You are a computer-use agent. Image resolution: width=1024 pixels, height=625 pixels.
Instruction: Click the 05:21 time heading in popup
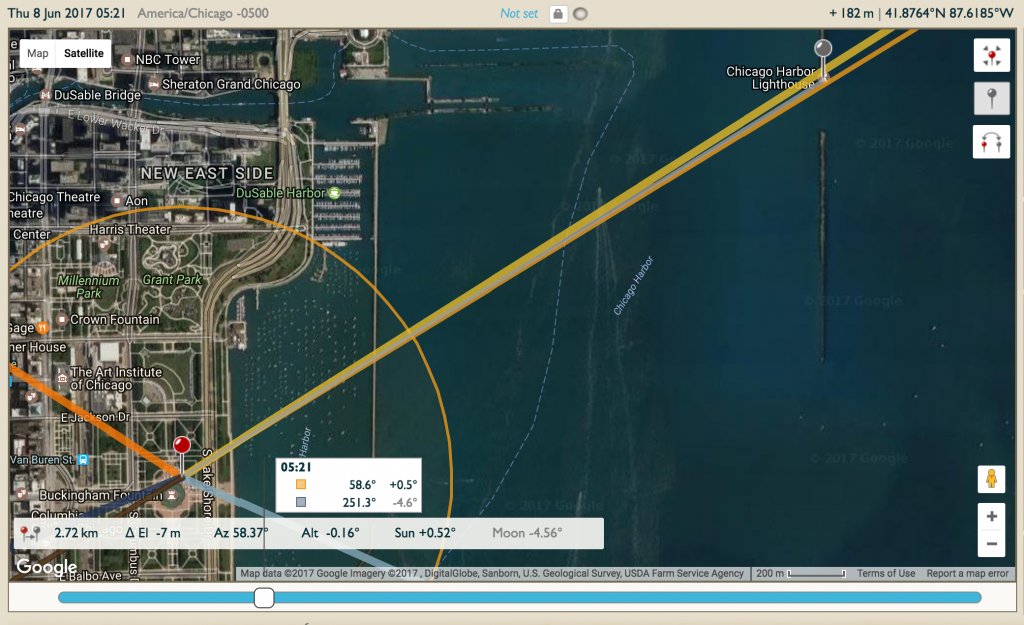coord(296,467)
